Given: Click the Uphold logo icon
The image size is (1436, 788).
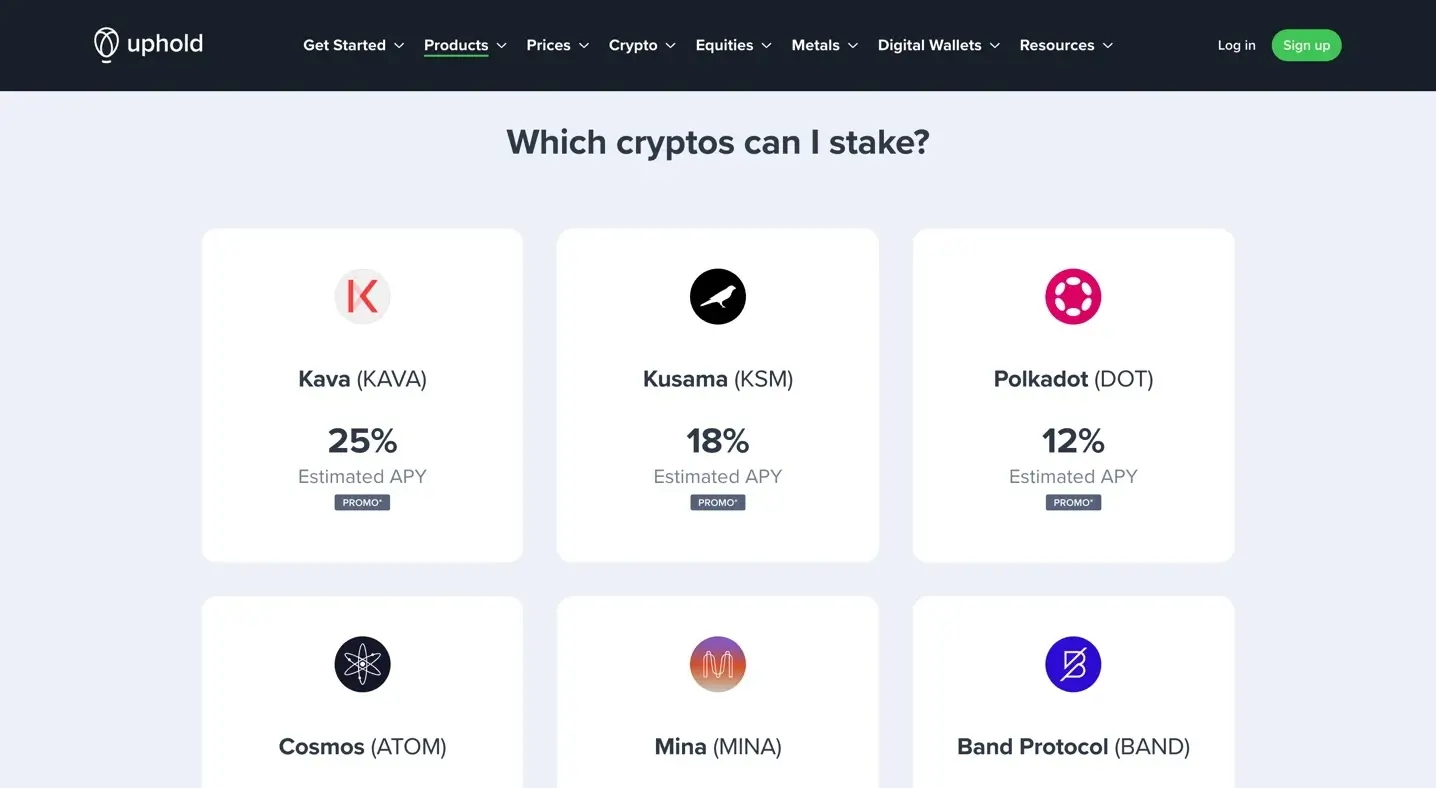Looking at the screenshot, I should click(106, 45).
